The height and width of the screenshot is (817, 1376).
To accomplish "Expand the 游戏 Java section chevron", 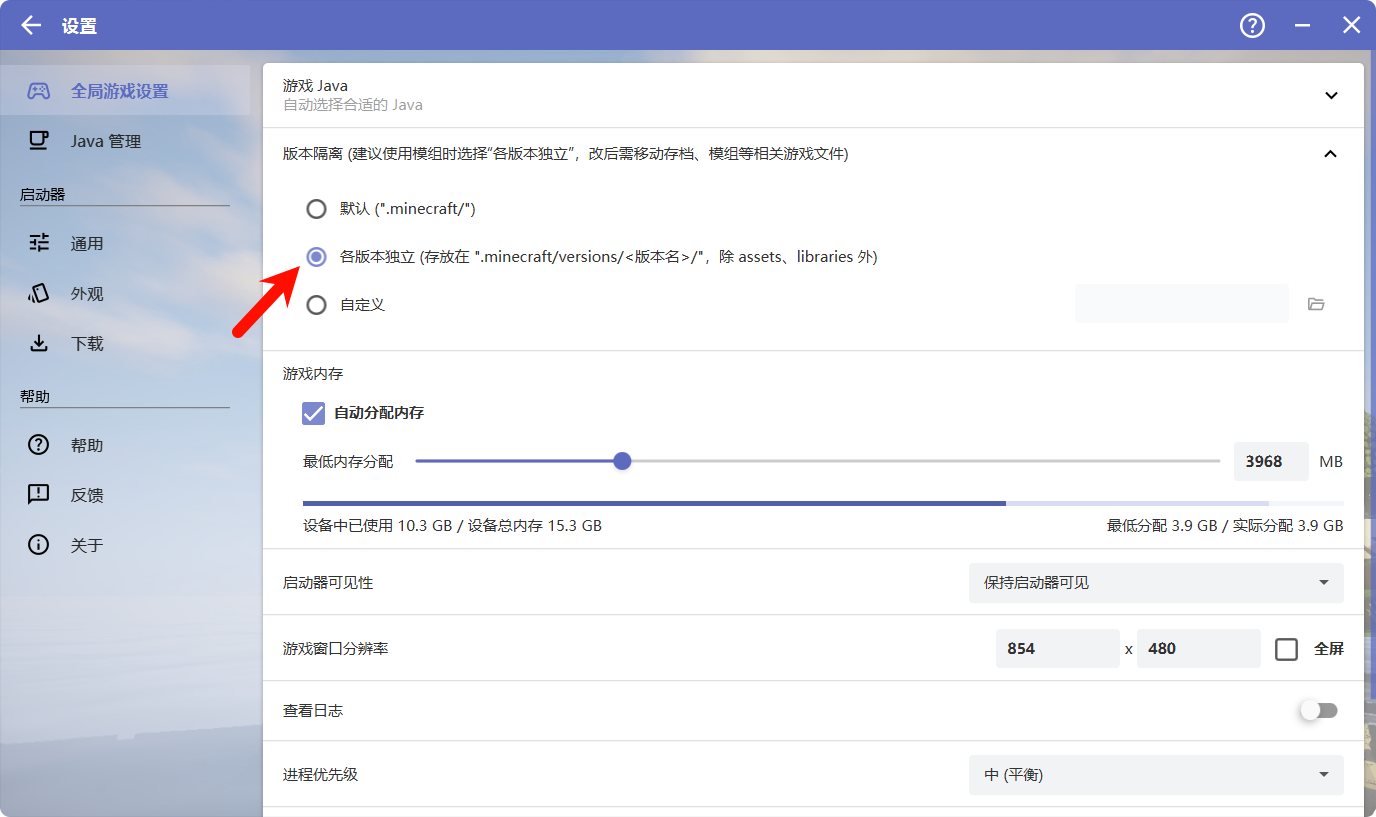I will click(1331, 96).
